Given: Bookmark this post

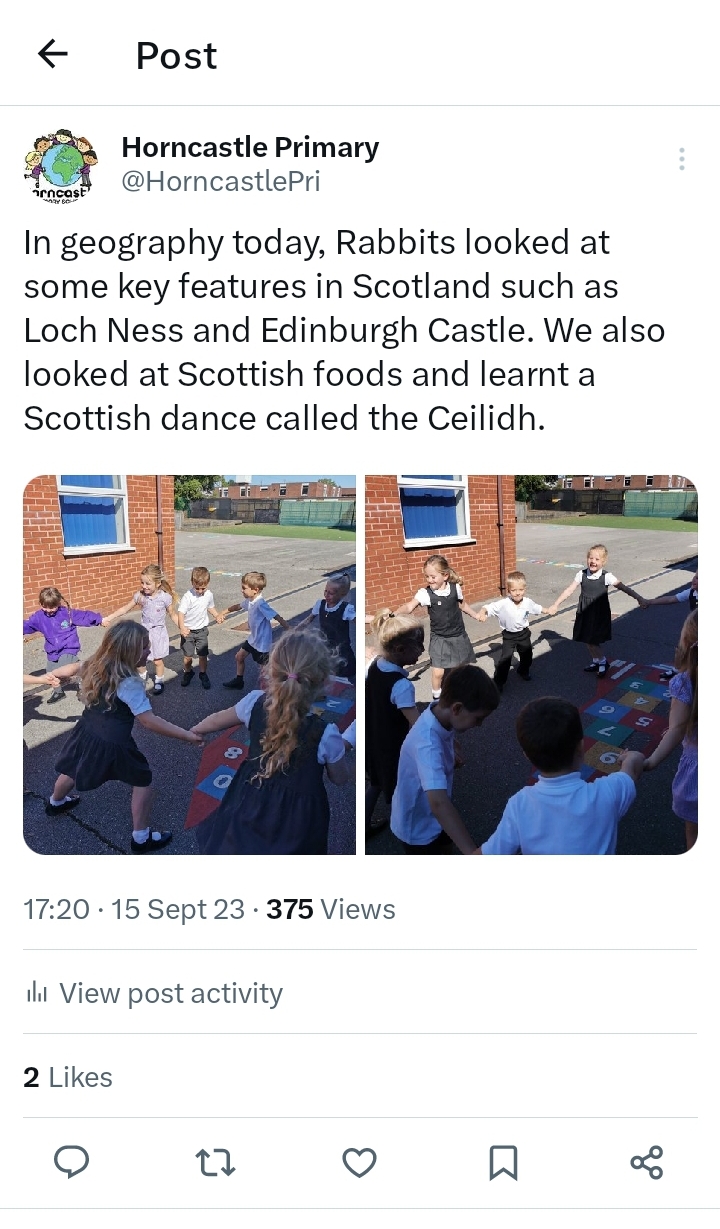Looking at the screenshot, I should coord(503,1162).
